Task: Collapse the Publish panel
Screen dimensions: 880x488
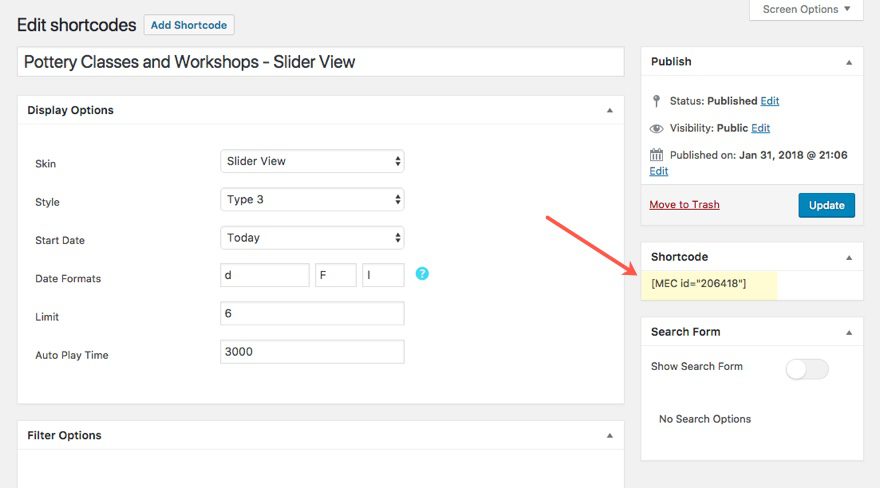Action: 849,62
